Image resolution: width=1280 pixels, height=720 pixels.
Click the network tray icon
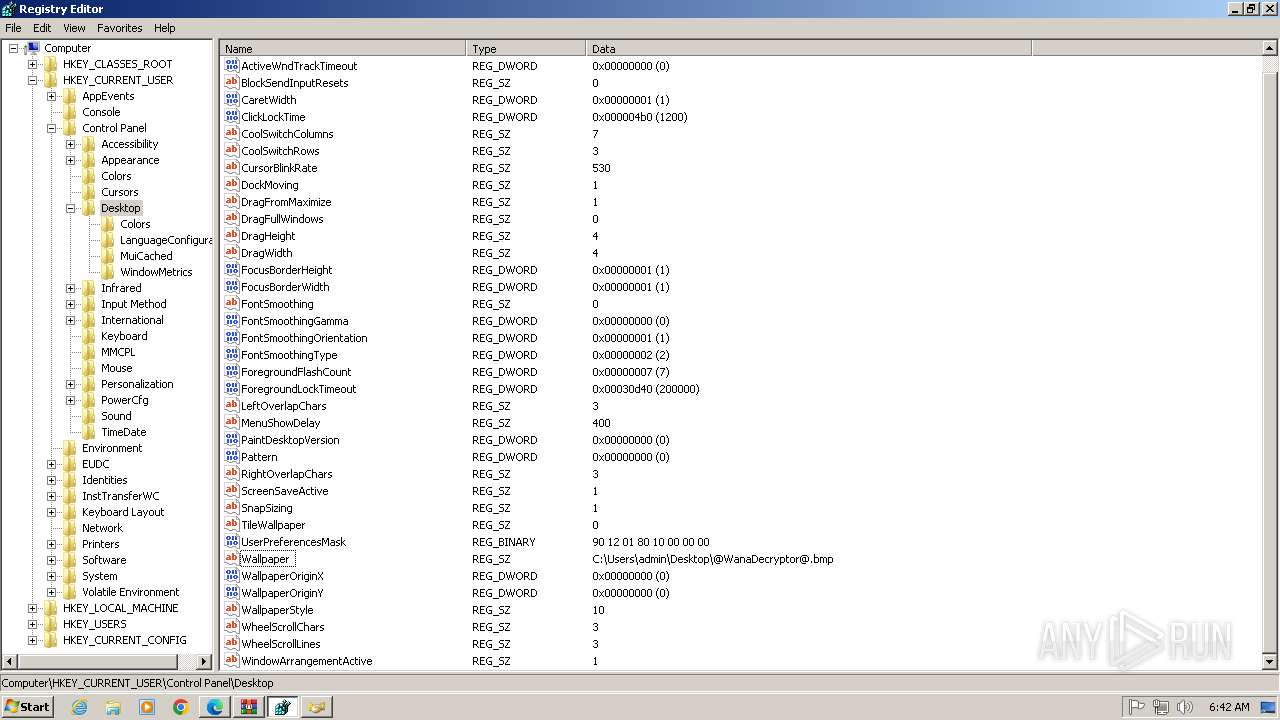click(x=1161, y=707)
